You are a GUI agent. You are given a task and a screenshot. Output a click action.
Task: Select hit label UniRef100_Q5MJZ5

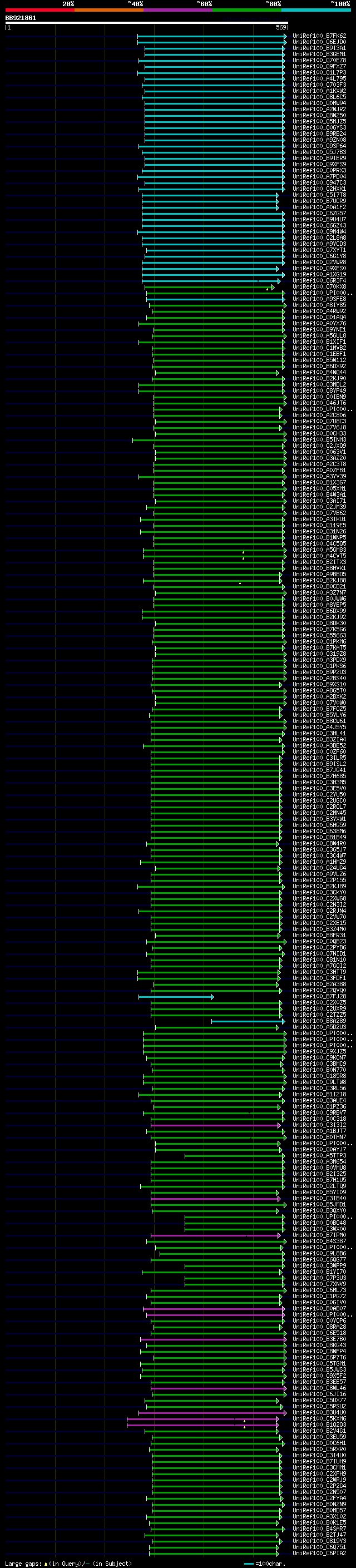tap(319, 121)
